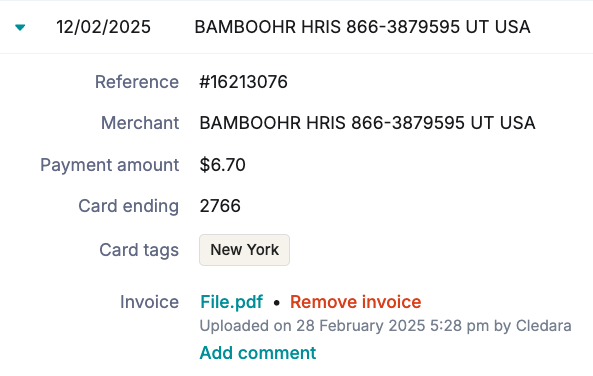Click the bullet separator beside File.pdf

(276, 303)
